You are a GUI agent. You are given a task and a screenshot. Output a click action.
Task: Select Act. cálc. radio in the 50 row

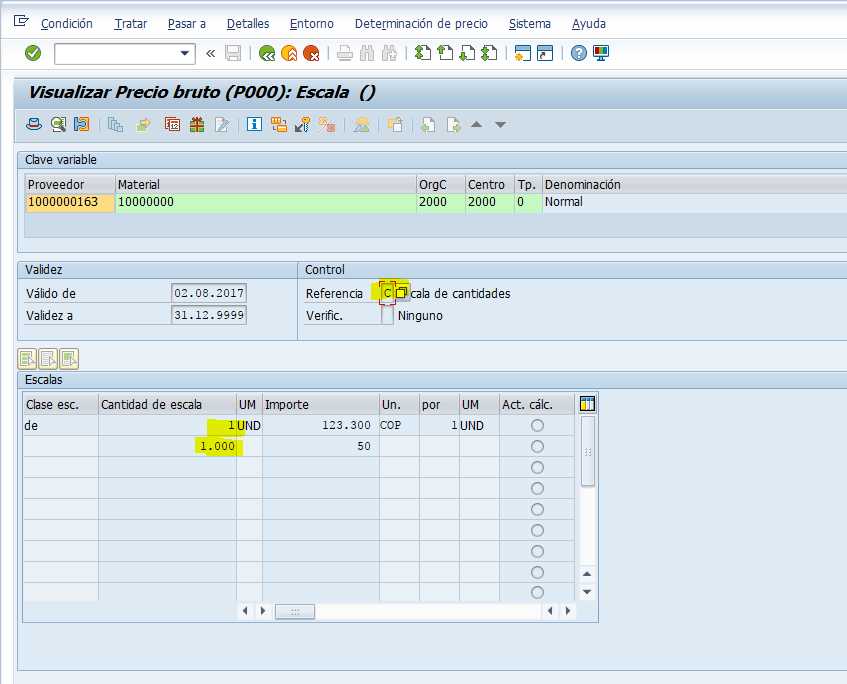click(537, 446)
